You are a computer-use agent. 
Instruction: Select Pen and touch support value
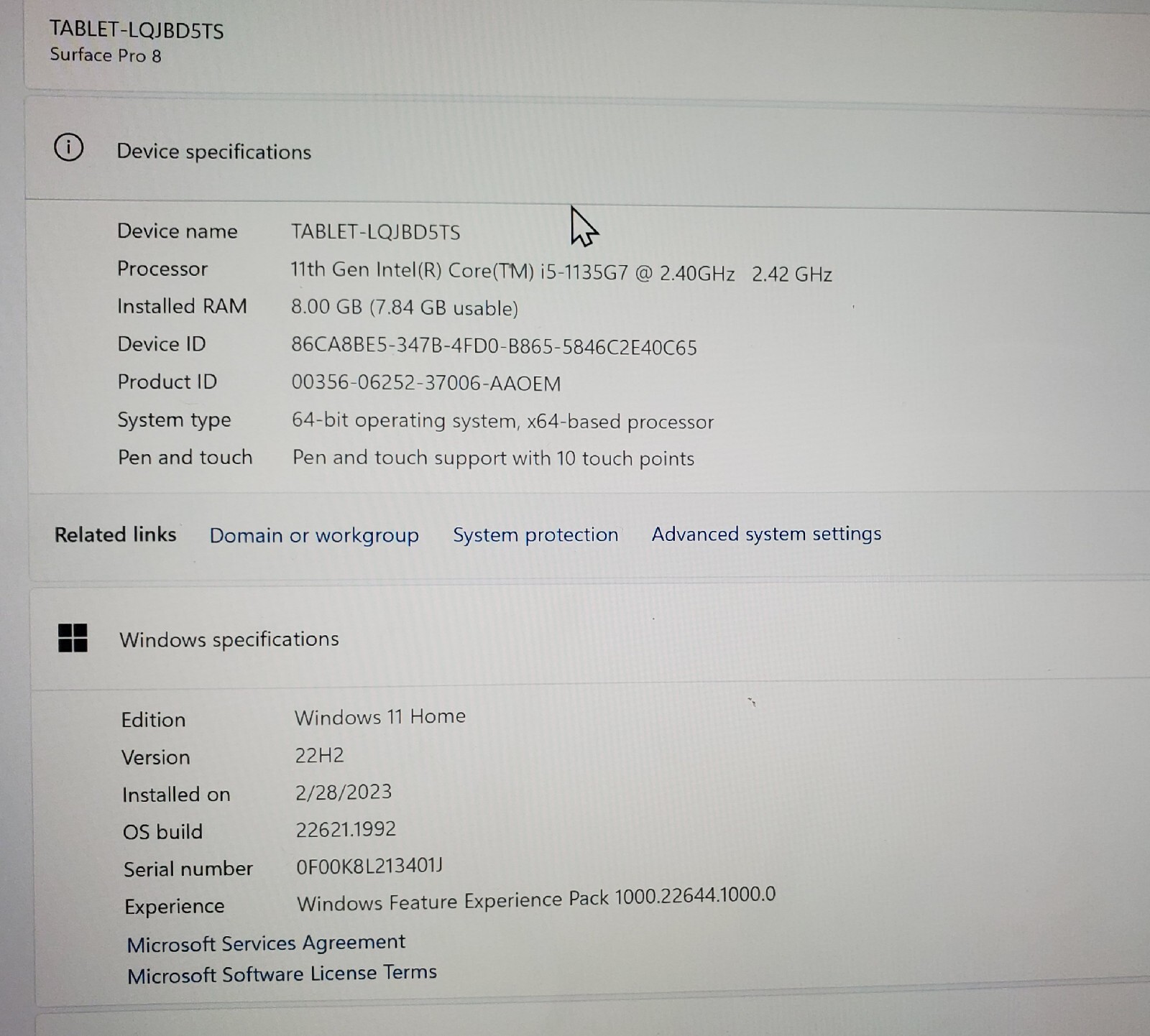click(x=493, y=458)
